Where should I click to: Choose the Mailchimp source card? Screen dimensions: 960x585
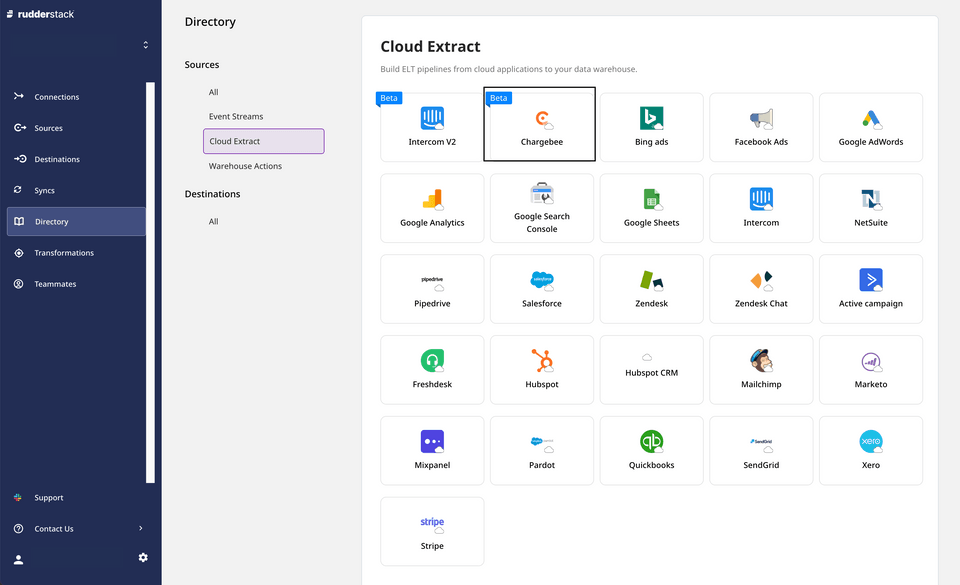761,370
